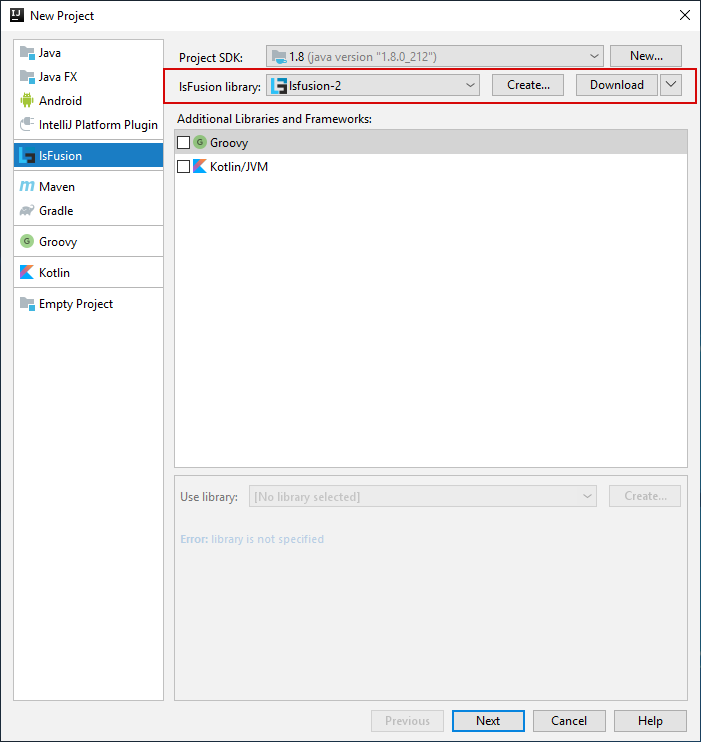Open the arrow next to Download
Screen dimensions: 701x742
[671, 85]
